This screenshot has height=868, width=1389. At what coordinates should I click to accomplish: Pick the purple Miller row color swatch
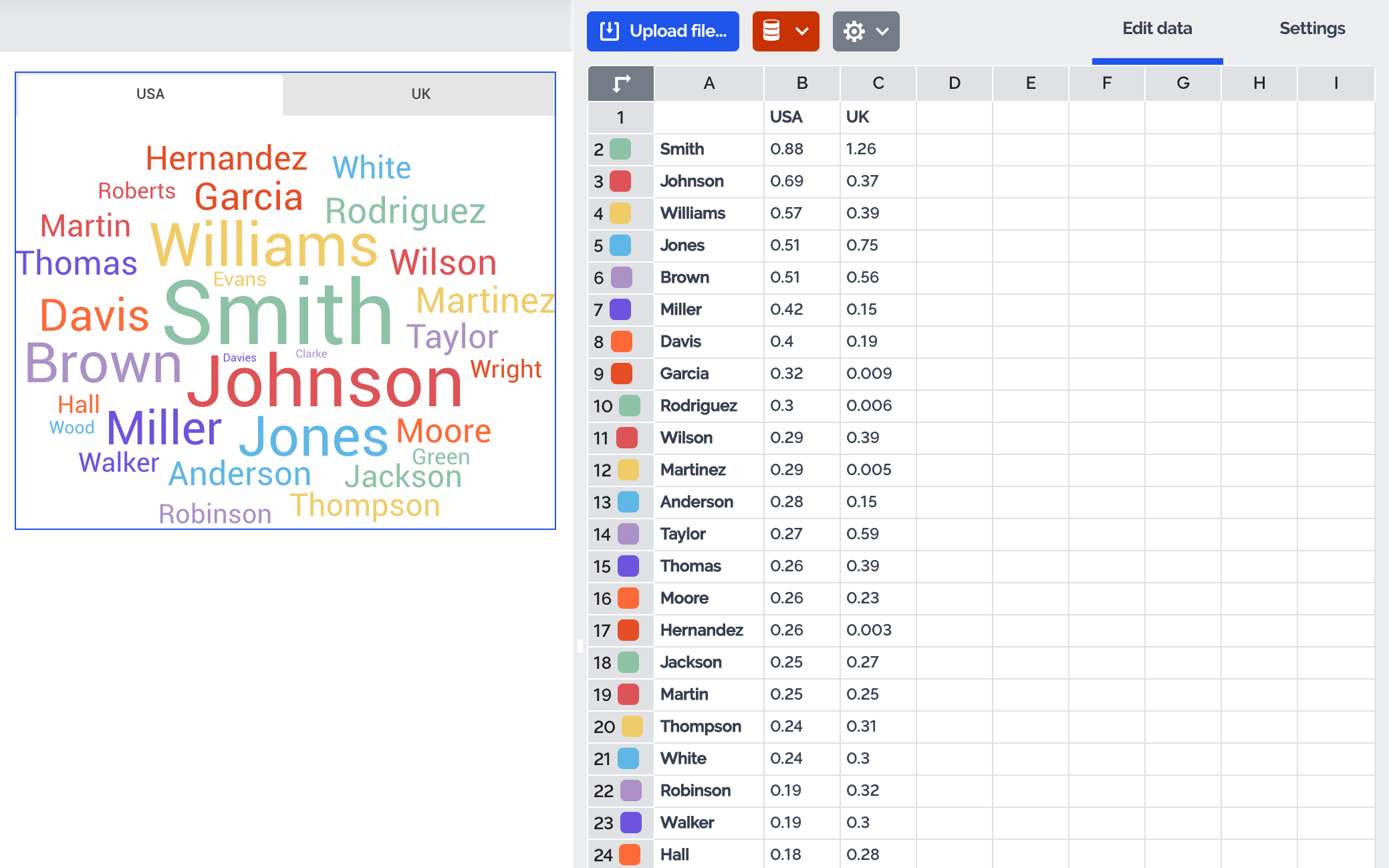click(620, 309)
